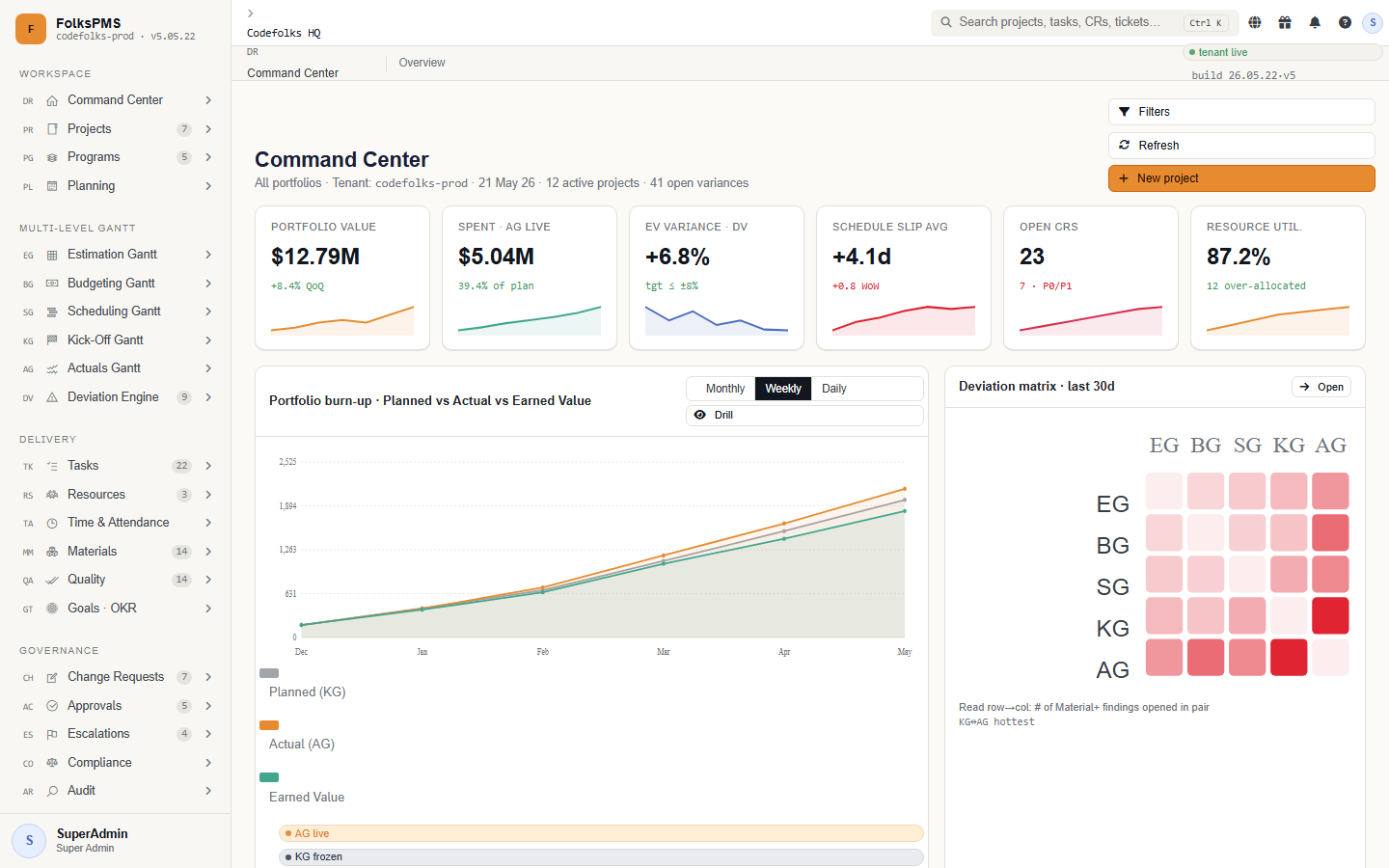1389x868 pixels.
Task: Select the Command Center breadcrumb tab
Action: click(x=292, y=73)
